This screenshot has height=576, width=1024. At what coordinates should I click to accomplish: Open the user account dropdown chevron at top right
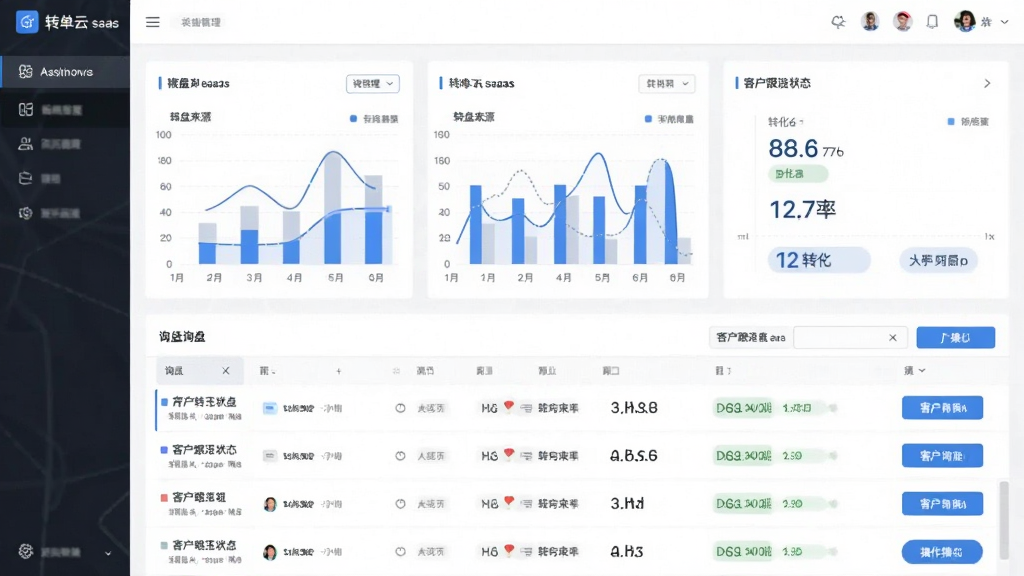1005,22
